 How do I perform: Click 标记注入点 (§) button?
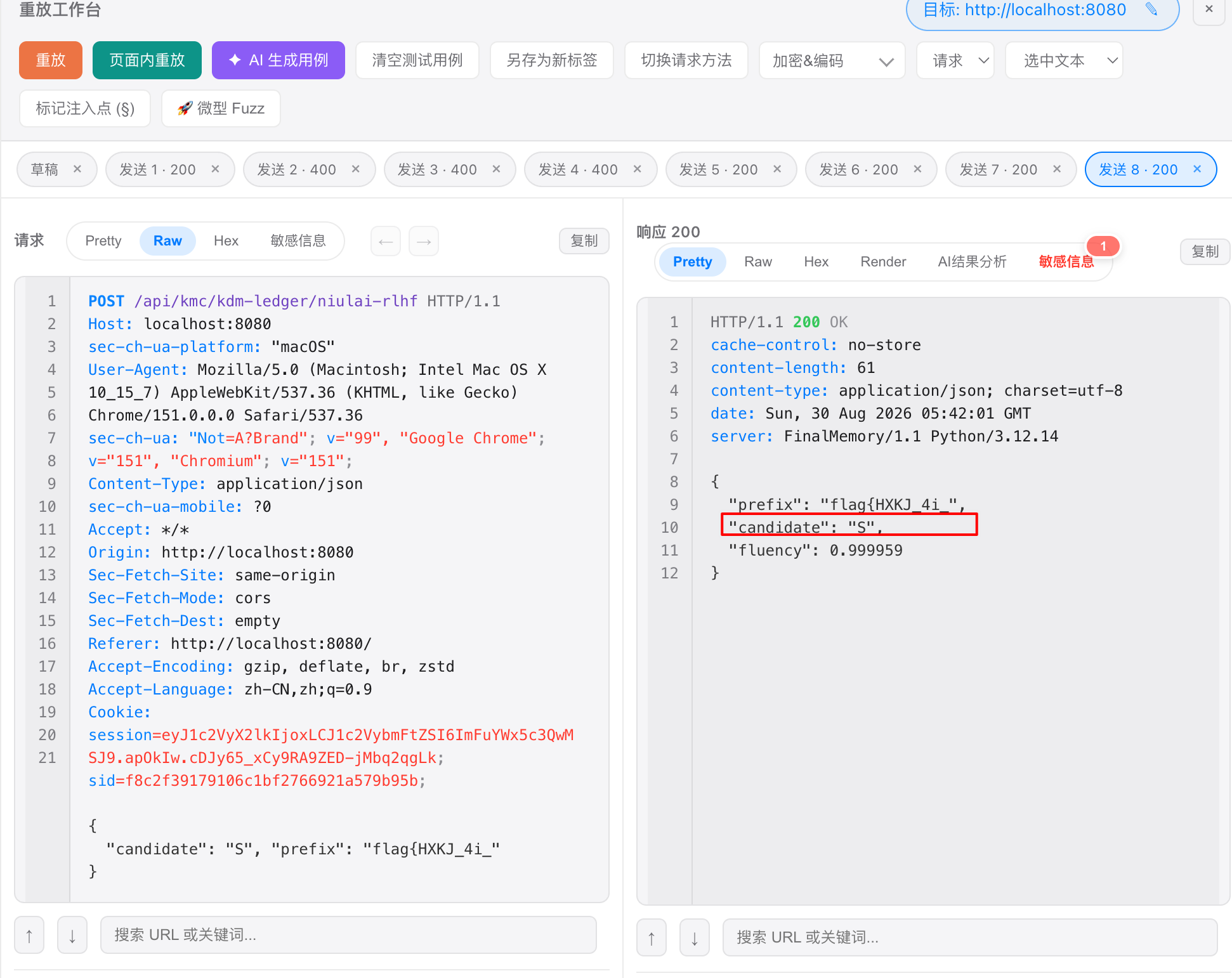pos(85,108)
